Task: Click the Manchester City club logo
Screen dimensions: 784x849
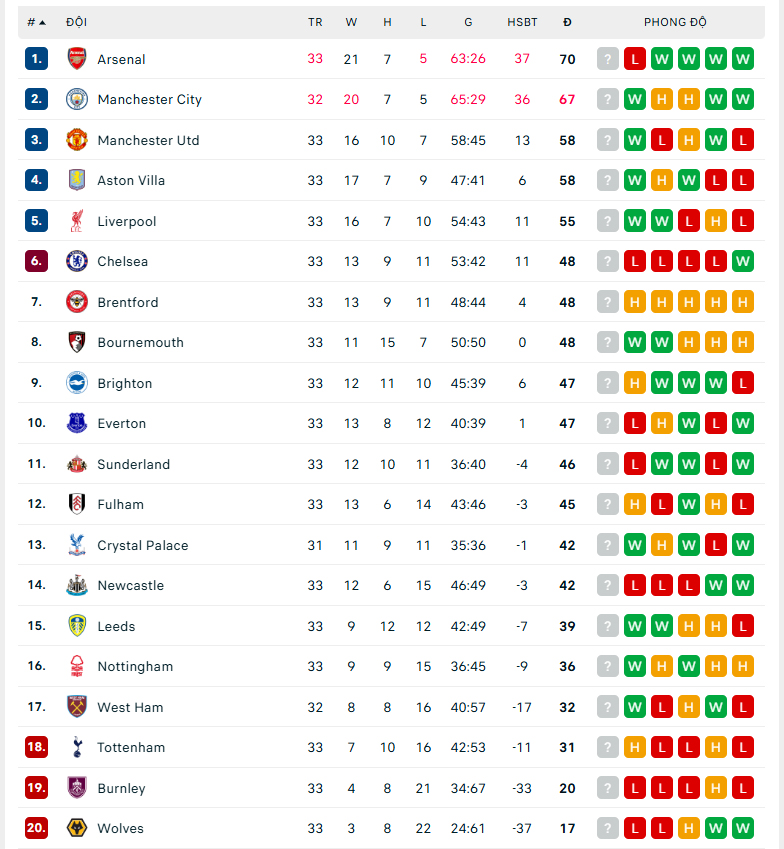Action: [x=78, y=99]
